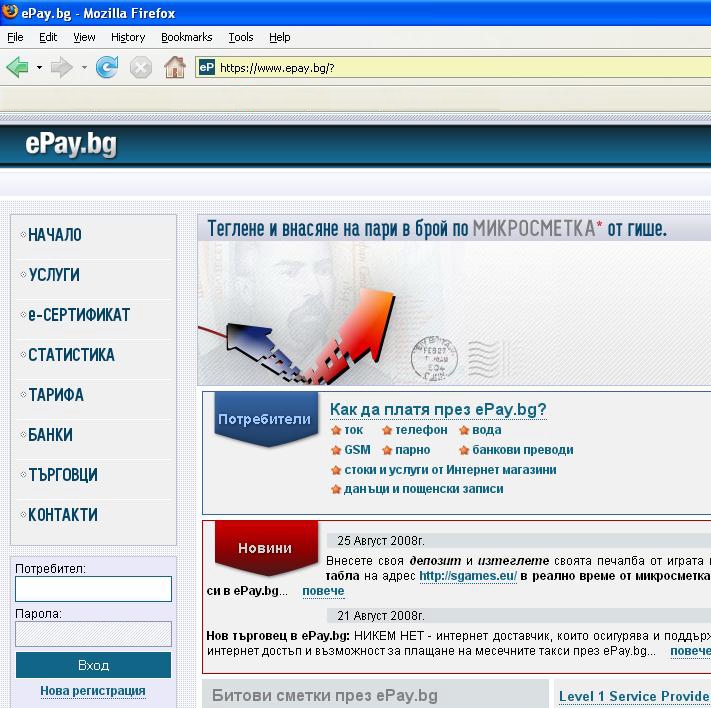
Task: Click the star icon beside GSM
Action: (336, 450)
